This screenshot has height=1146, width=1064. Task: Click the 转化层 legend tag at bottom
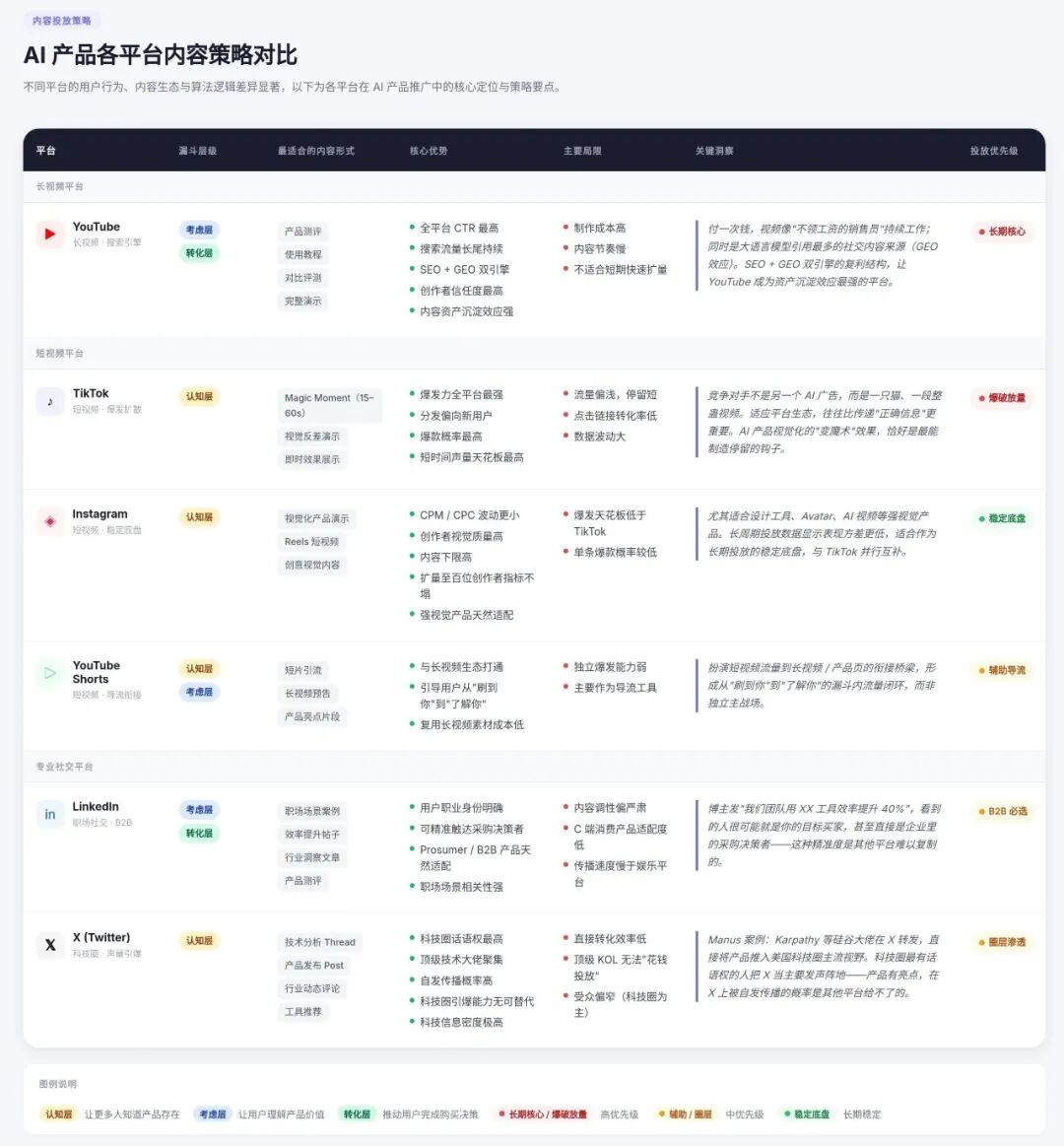[x=357, y=1114]
